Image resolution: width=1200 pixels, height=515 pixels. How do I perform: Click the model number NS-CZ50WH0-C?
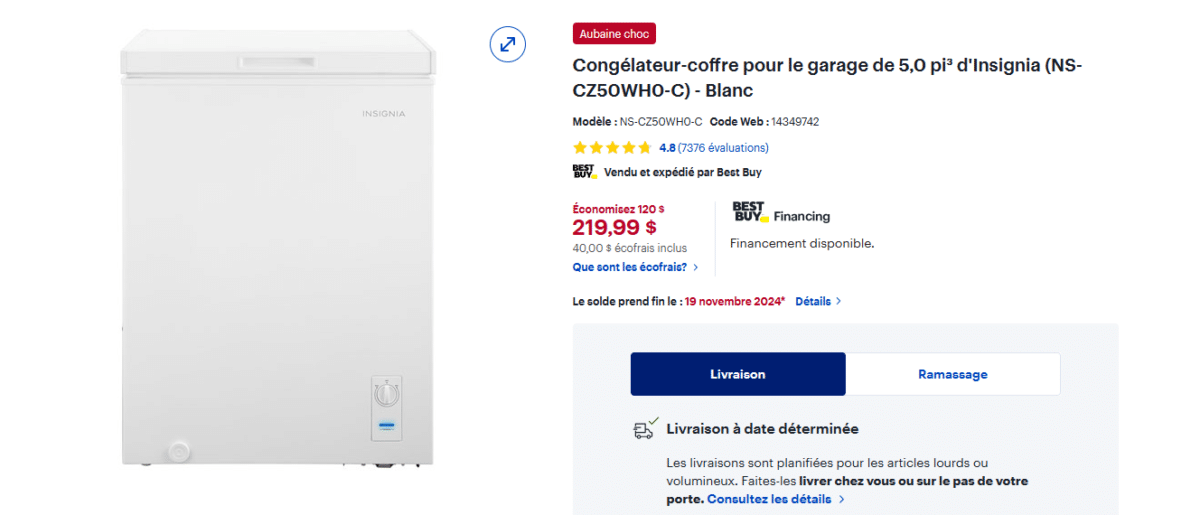661,122
